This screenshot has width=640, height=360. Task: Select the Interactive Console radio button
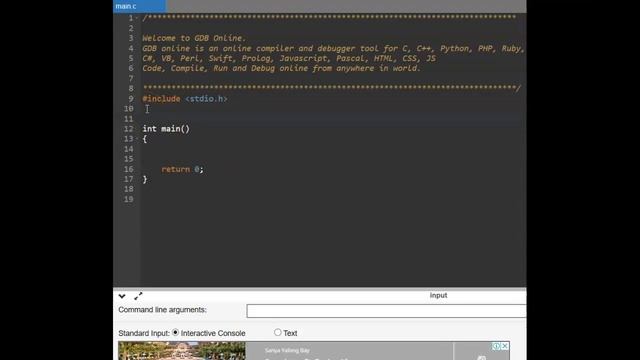(x=176, y=333)
